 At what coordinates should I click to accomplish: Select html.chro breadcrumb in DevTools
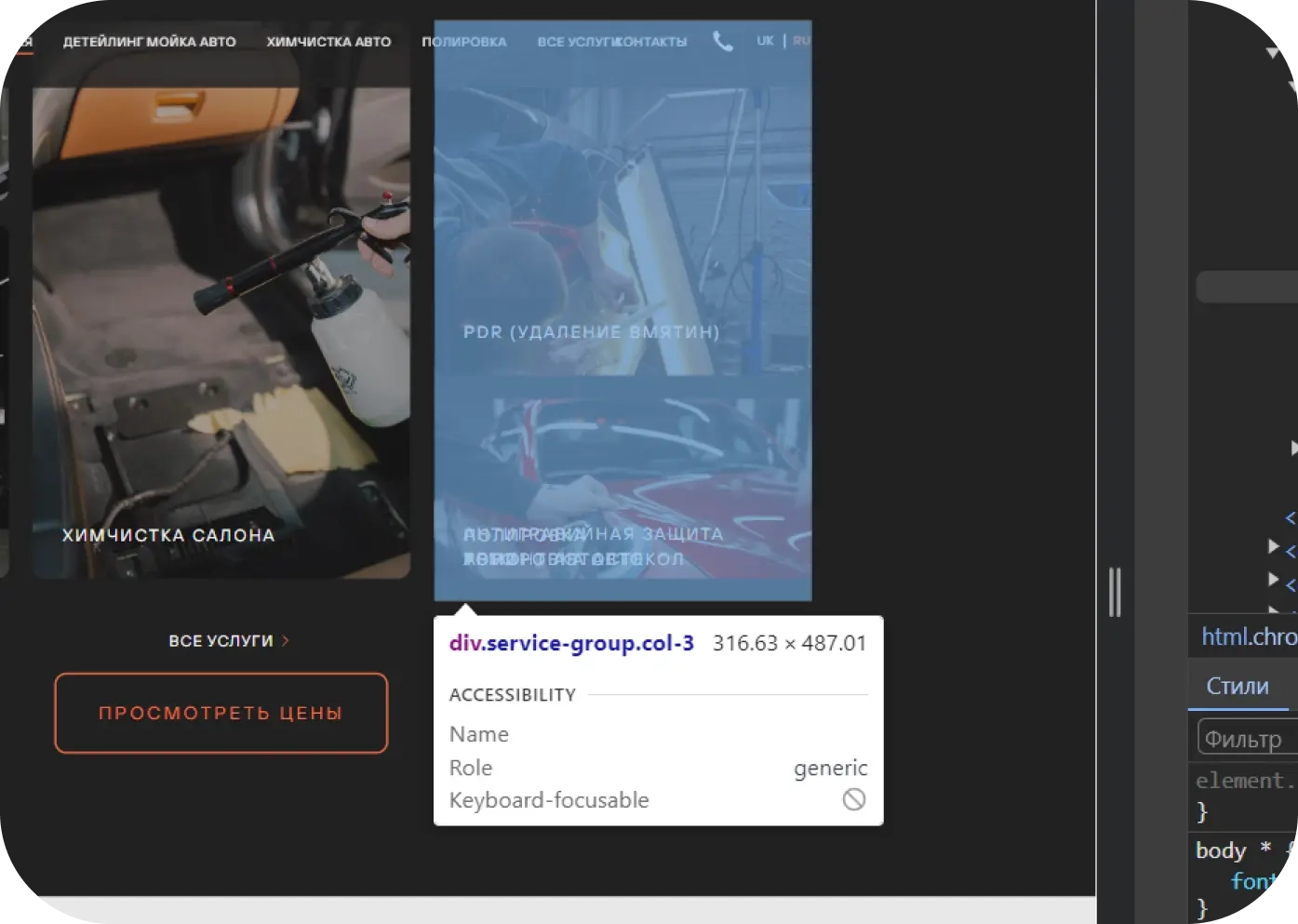click(x=1248, y=636)
